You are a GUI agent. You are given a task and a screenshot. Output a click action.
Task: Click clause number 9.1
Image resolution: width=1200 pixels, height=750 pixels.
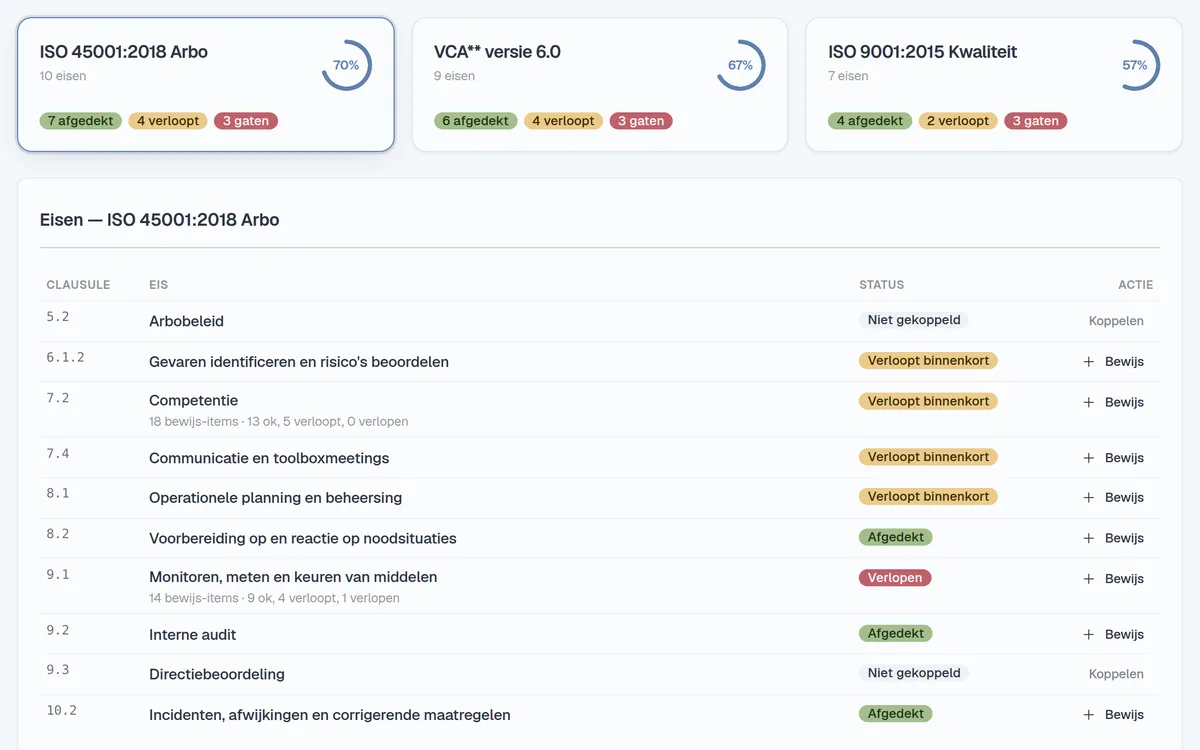(x=58, y=574)
